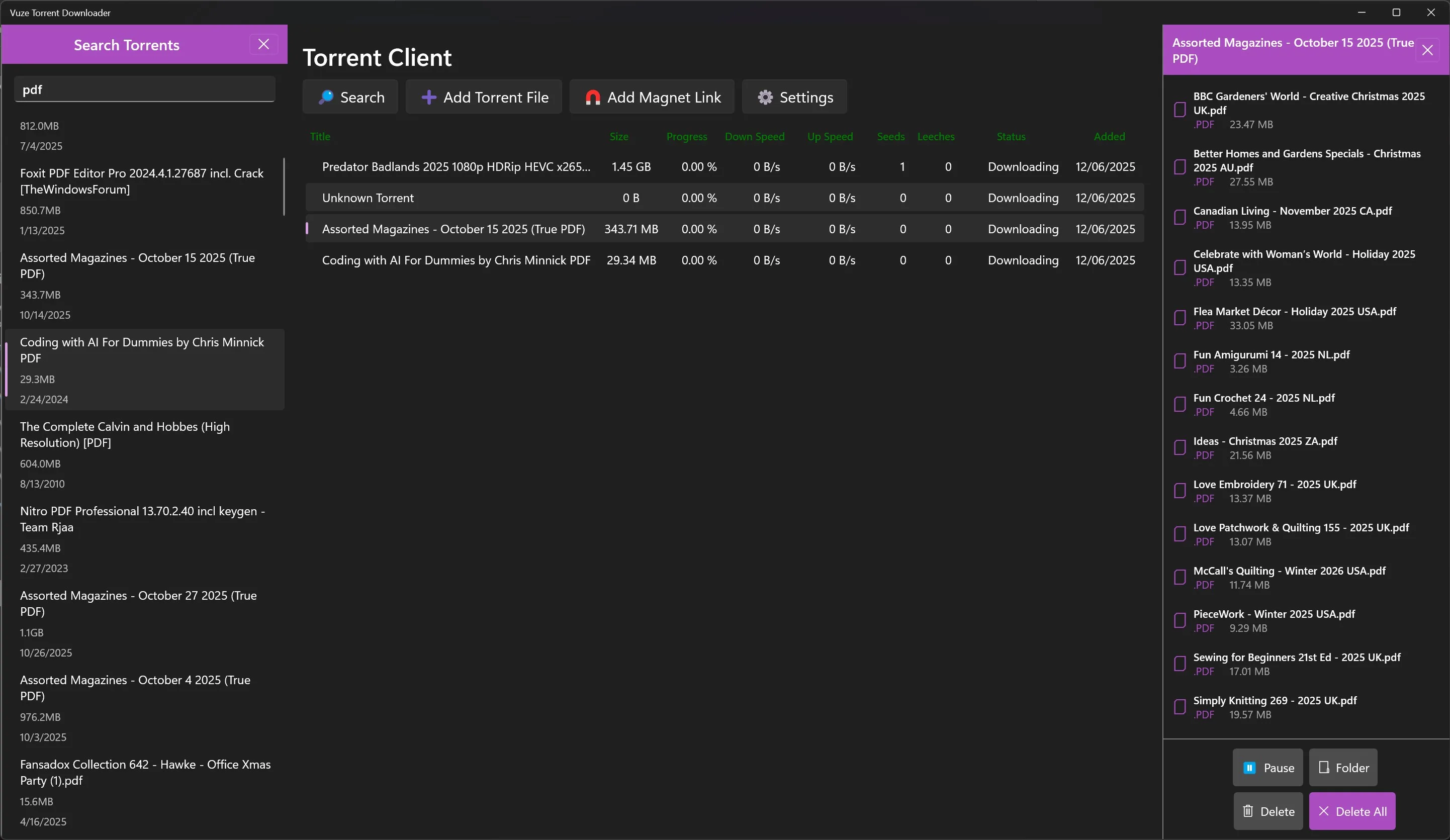Select Complete Calvin and Hobbes search result
This screenshot has height=840, width=1450.
(x=144, y=454)
